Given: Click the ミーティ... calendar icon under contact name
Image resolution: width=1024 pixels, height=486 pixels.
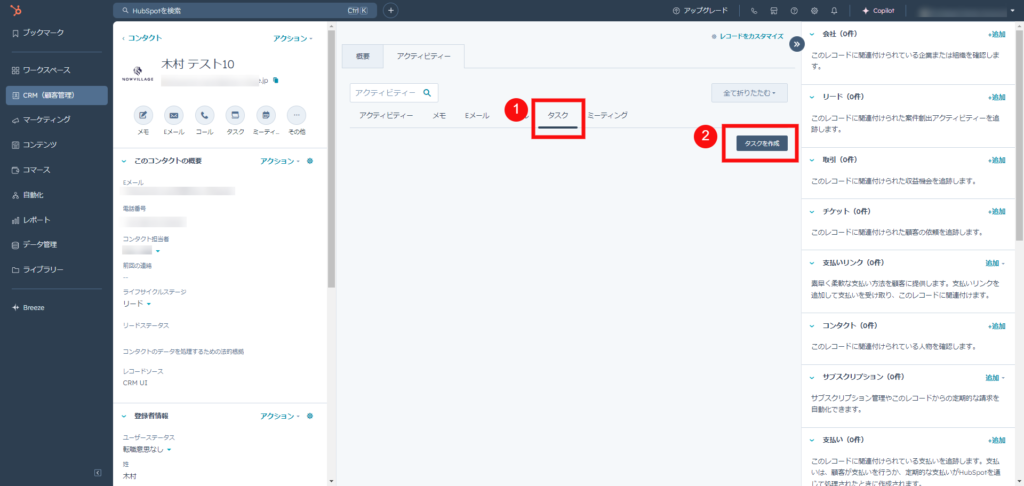Looking at the screenshot, I should click(x=266, y=115).
